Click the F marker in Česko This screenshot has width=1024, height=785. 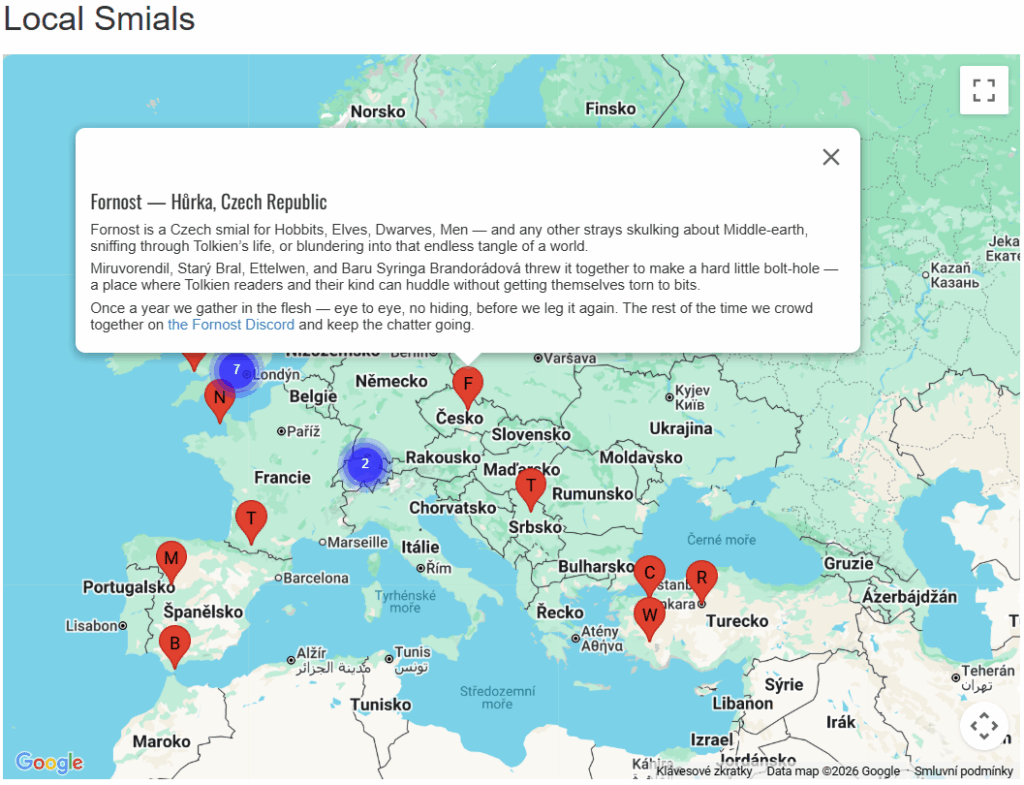[x=467, y=385]
